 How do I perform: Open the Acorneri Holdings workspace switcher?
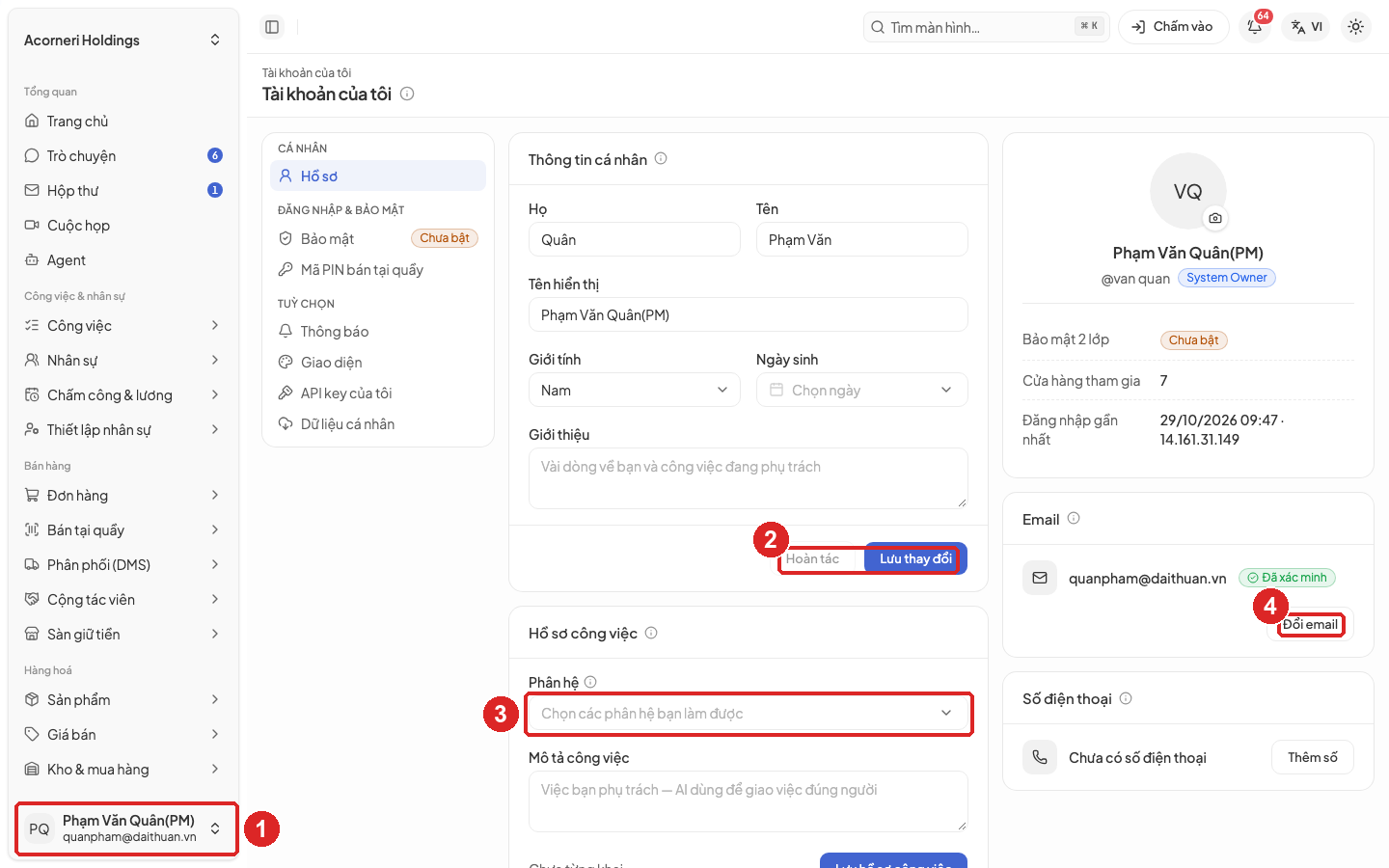pyautogui.click(x=123, y=41)
